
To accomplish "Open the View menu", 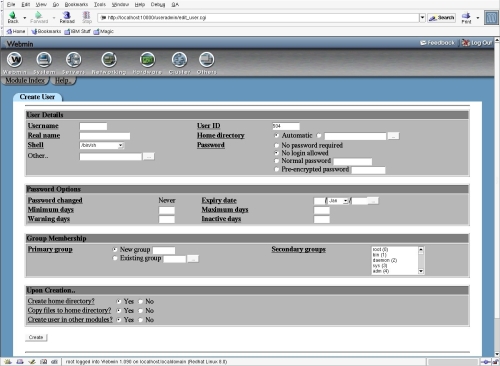I will pos(41,4).
